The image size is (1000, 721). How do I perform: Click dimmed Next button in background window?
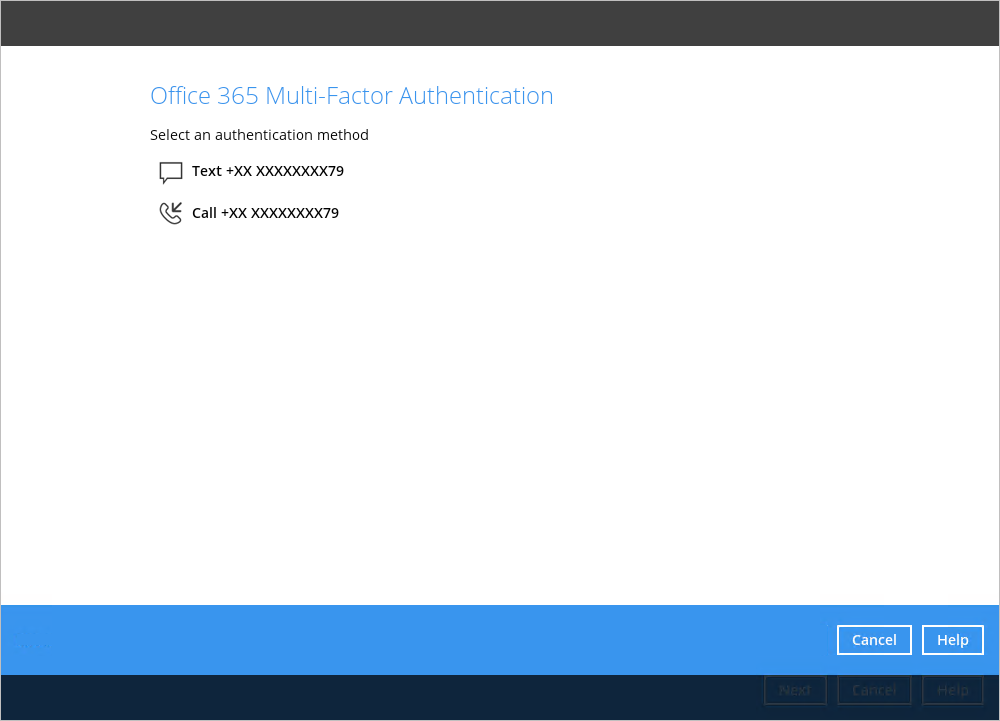click(x=795, y=690)
